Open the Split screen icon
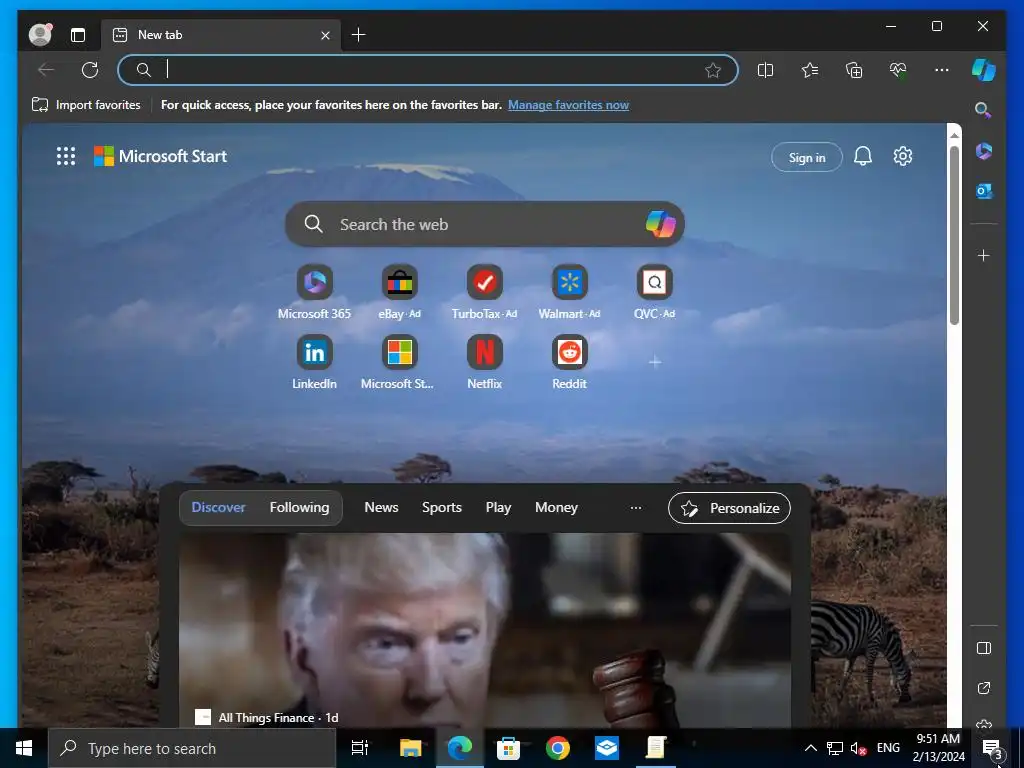1024x768 pixels. tap(765, 70)
